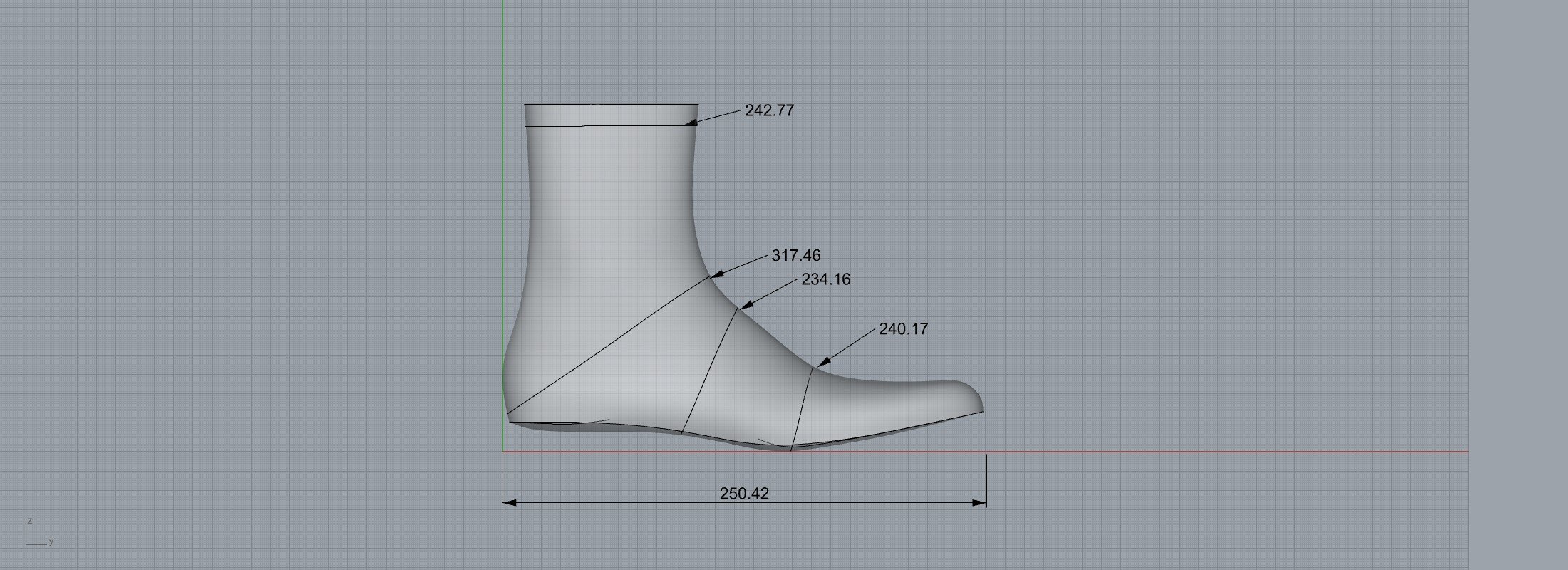Select the 250.42 length dimension text

744,494
